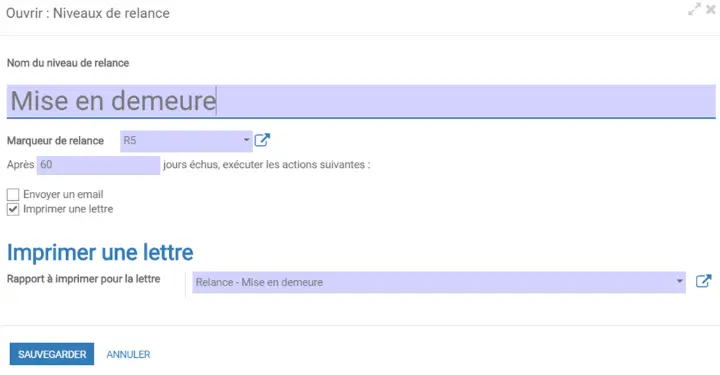Click the Imprimer une lettre section heading
This screenshot has width=720, height=375.
tap(100, 252)
